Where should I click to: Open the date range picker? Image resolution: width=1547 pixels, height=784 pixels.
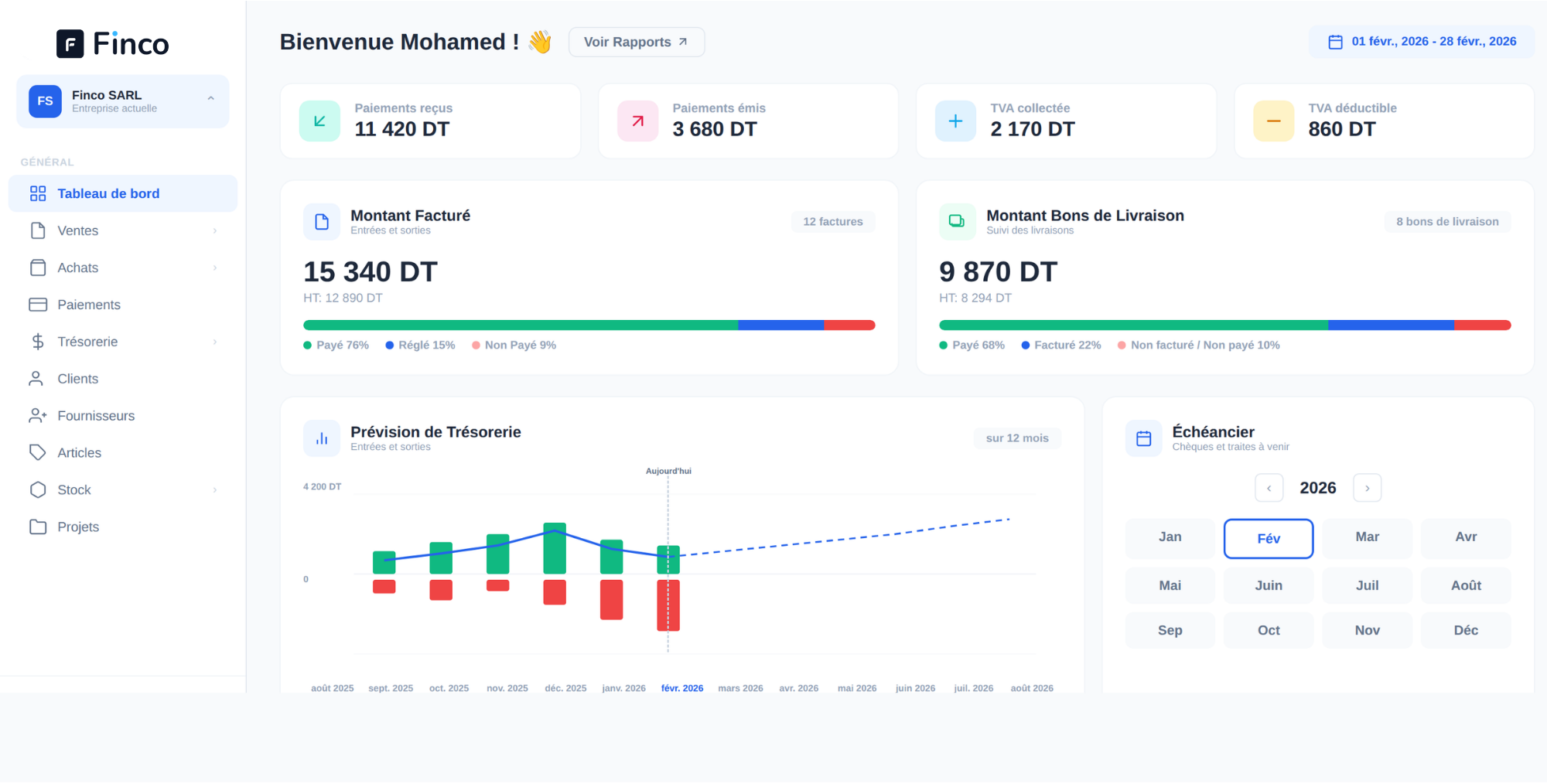pos(1422,42)
